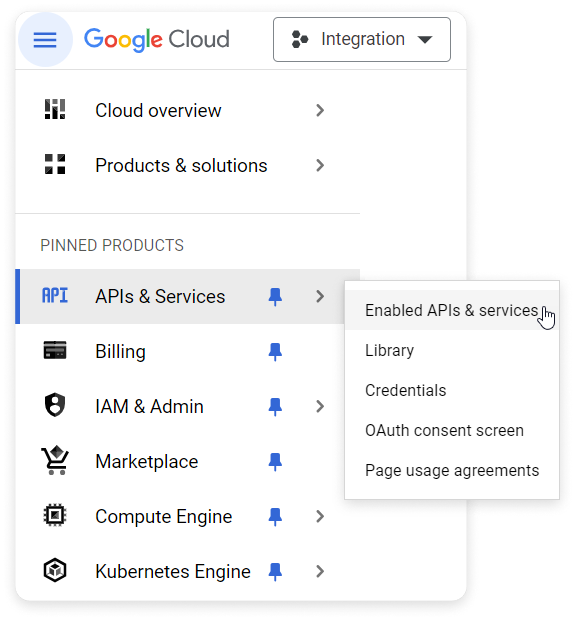Click the Cloud overview dashboard icon

(55, 110)
